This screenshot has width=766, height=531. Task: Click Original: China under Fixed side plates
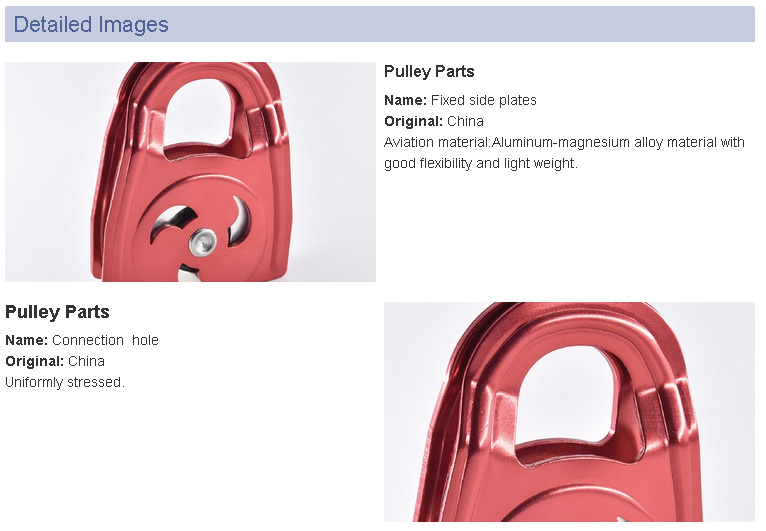point(434,121)
